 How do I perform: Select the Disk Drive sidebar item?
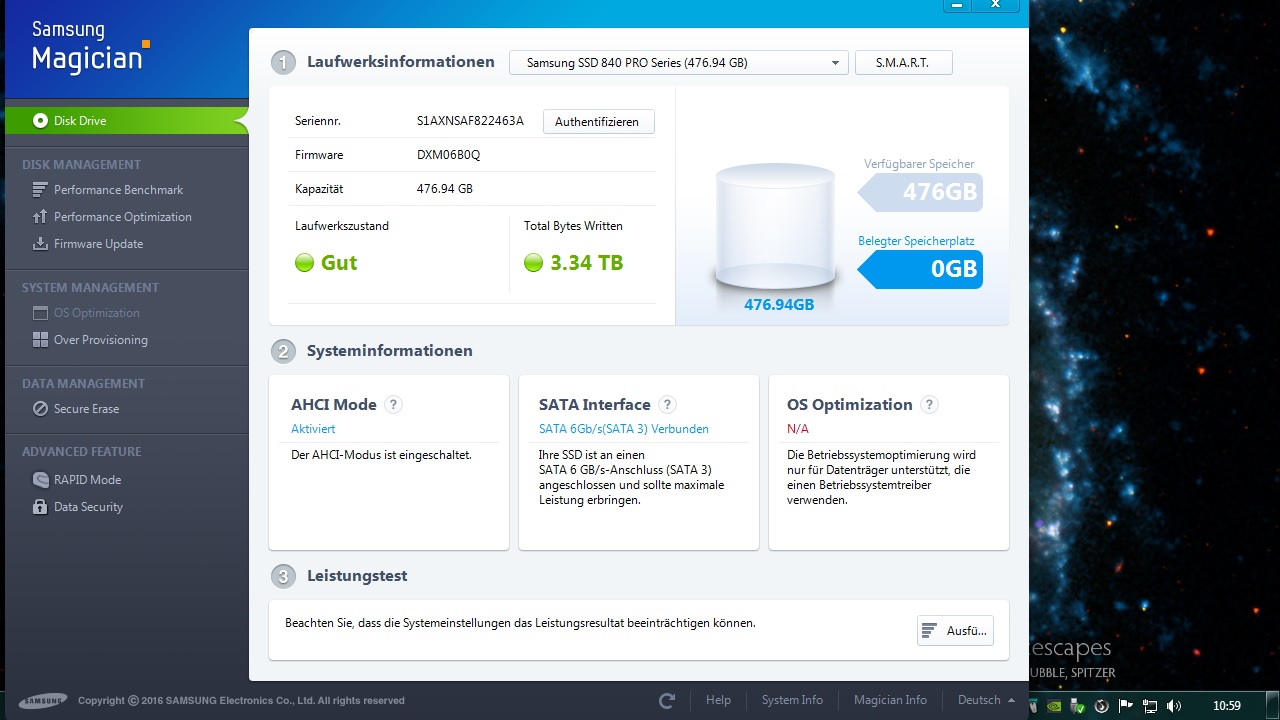tap(125, 120)
